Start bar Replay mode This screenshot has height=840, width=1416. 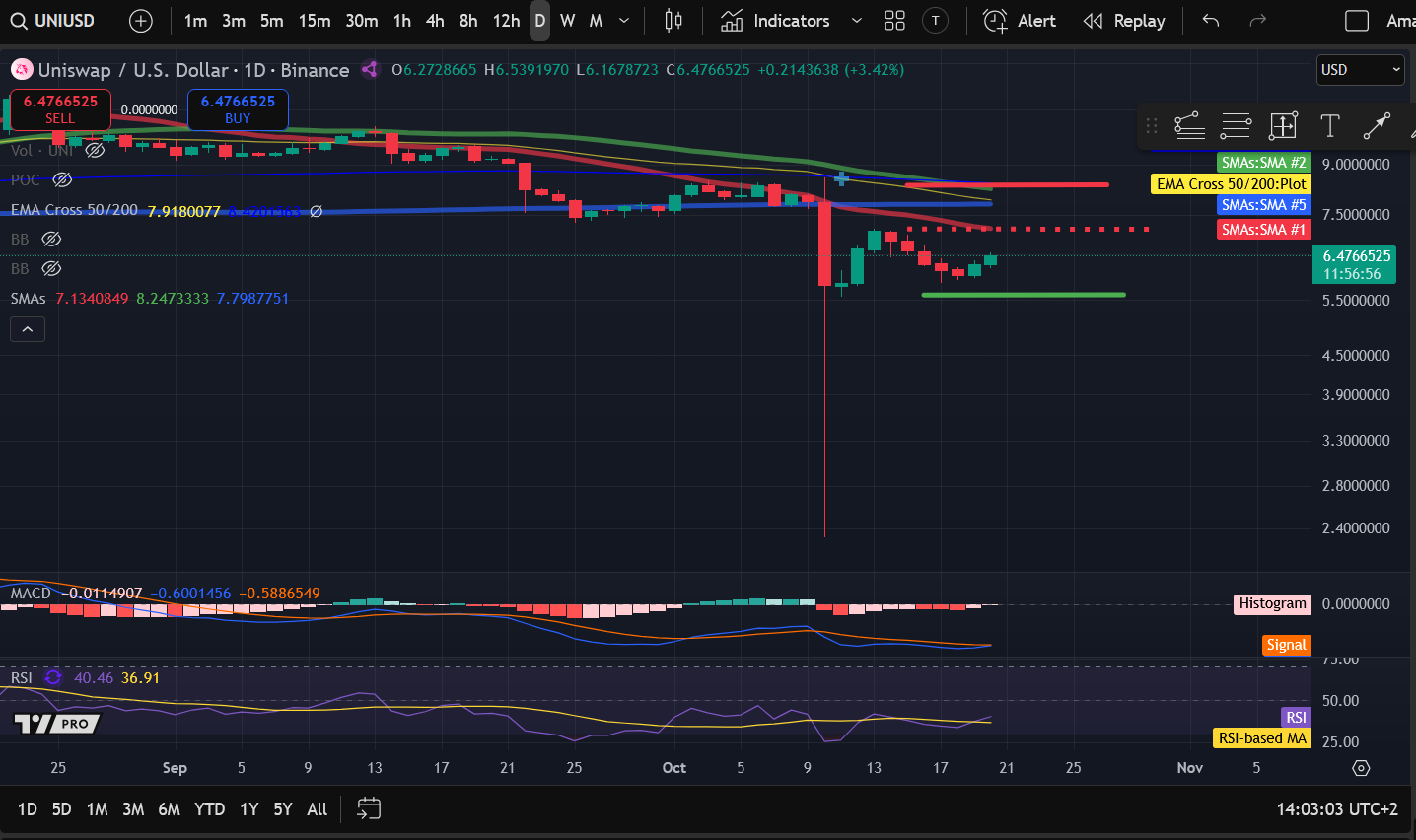pos(1124,21)
